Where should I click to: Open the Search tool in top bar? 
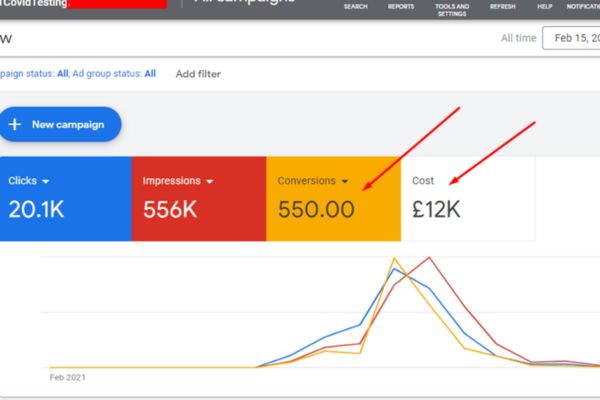click(x=355, y=7)
